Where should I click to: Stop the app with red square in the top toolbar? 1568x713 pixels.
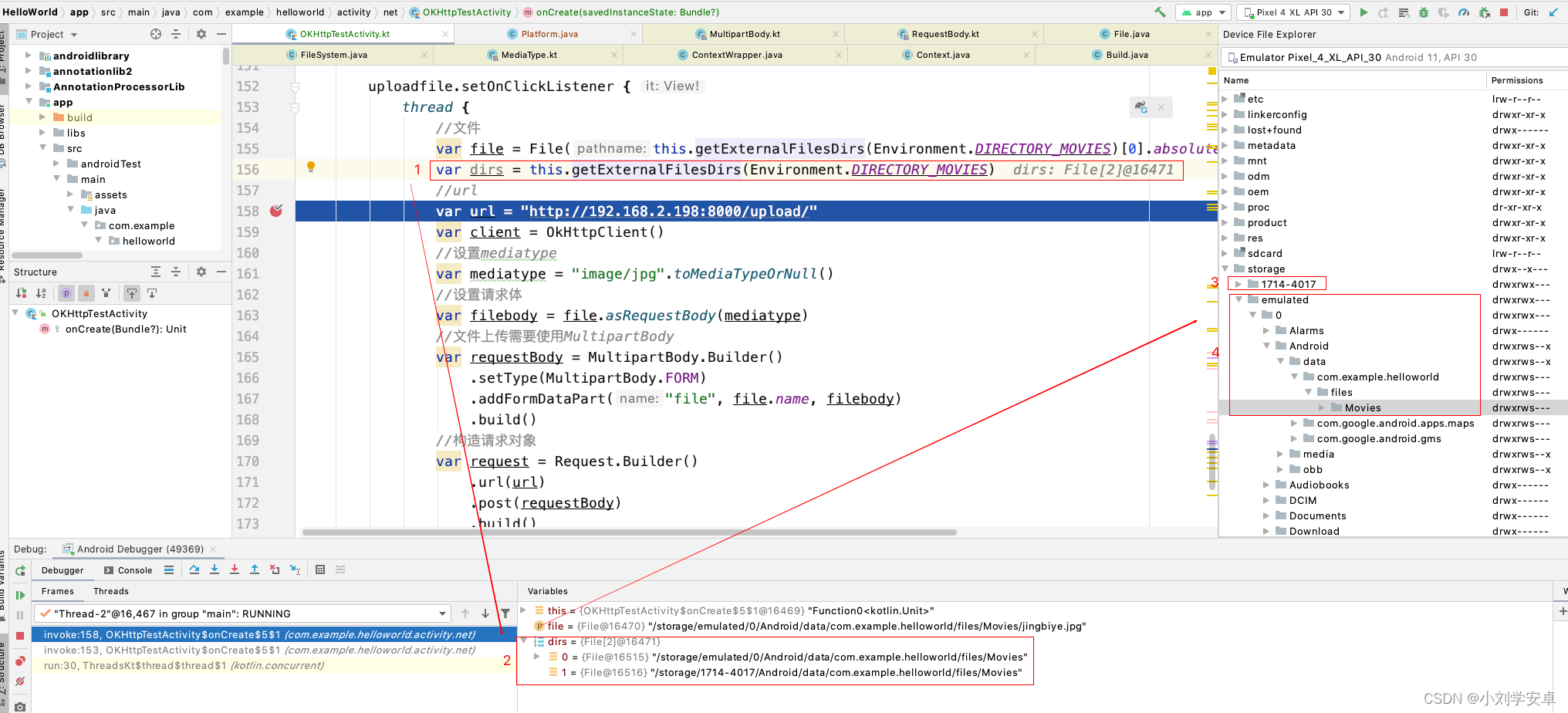[1504, 12]
